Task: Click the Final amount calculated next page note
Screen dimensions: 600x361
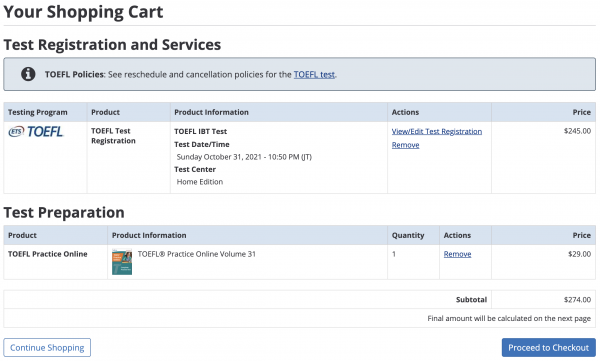Action: point(509,319)
